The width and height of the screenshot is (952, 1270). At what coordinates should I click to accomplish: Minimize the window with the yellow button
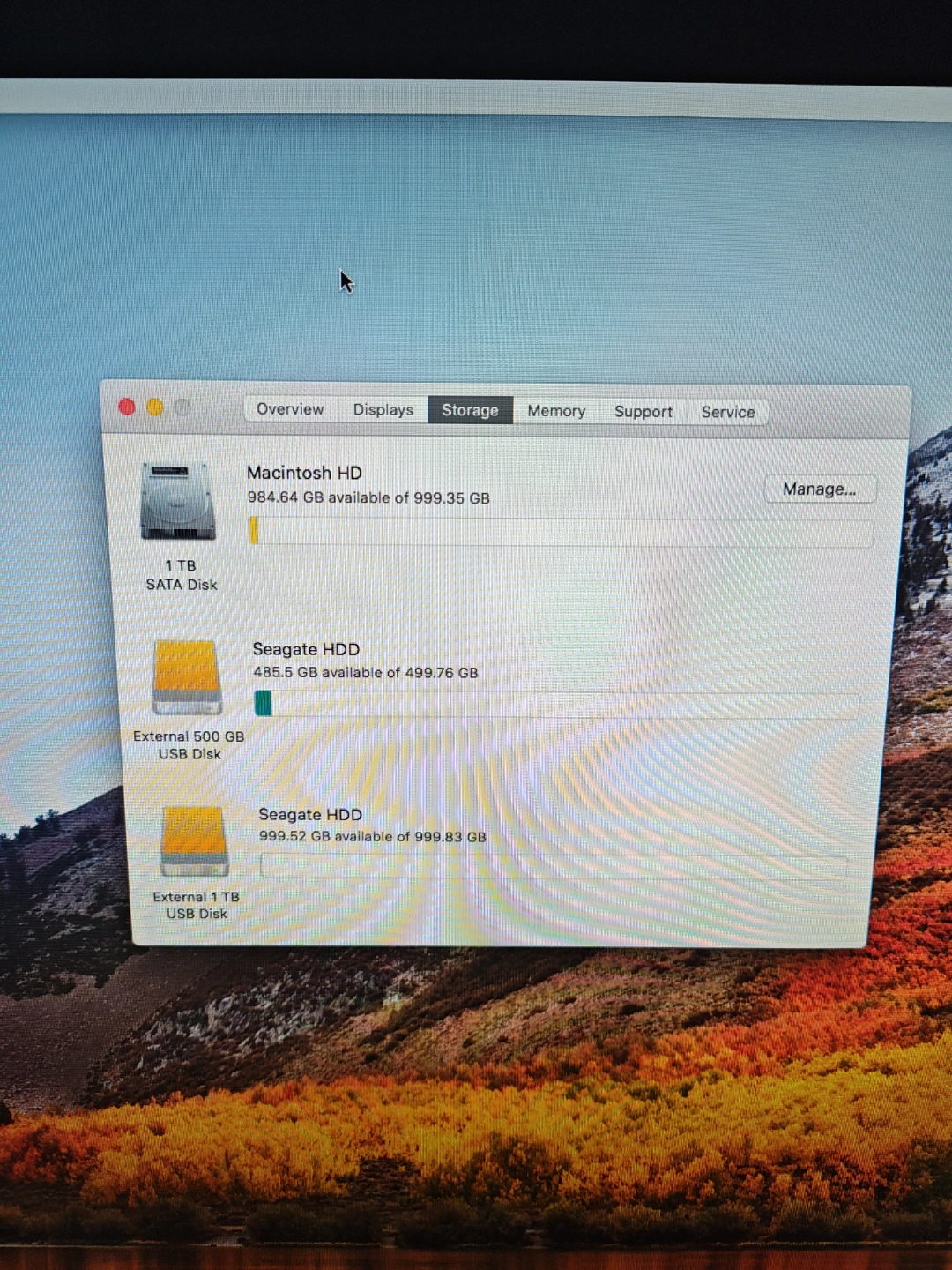[x=155, y=407]
